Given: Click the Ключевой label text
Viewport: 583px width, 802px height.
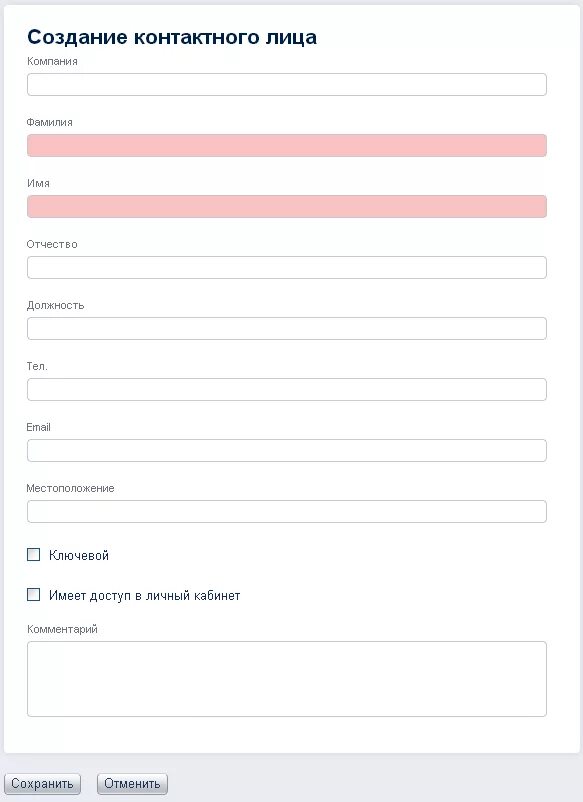Looking at the screenshot, I should click(x=79, y=555).
